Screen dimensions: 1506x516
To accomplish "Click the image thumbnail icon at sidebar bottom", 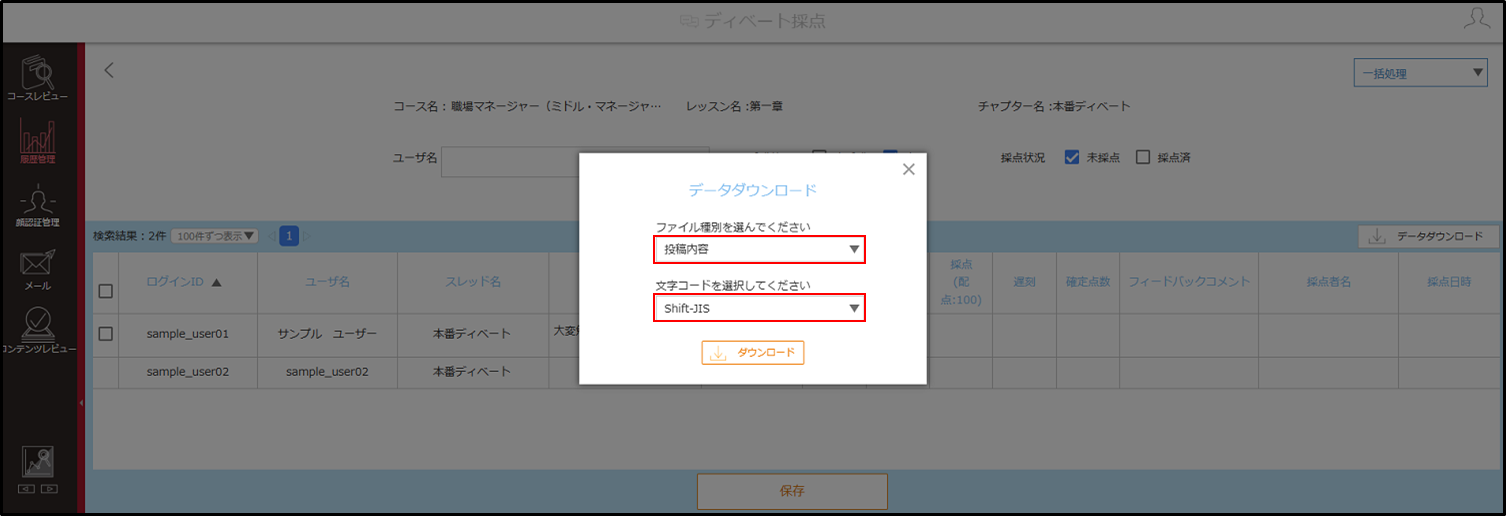I will (38, 462).
